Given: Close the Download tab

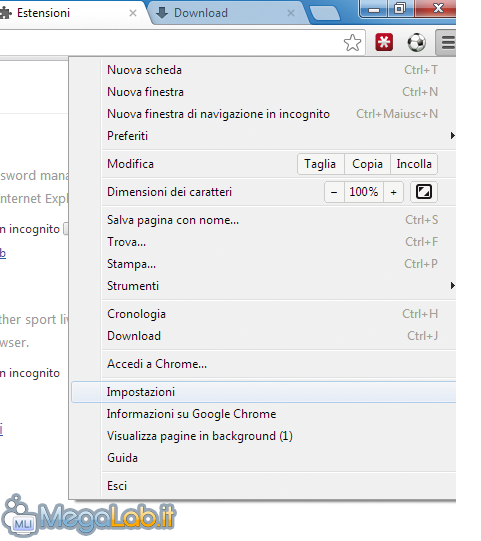Looking at the screenshot, I should (x=291, y=13).
